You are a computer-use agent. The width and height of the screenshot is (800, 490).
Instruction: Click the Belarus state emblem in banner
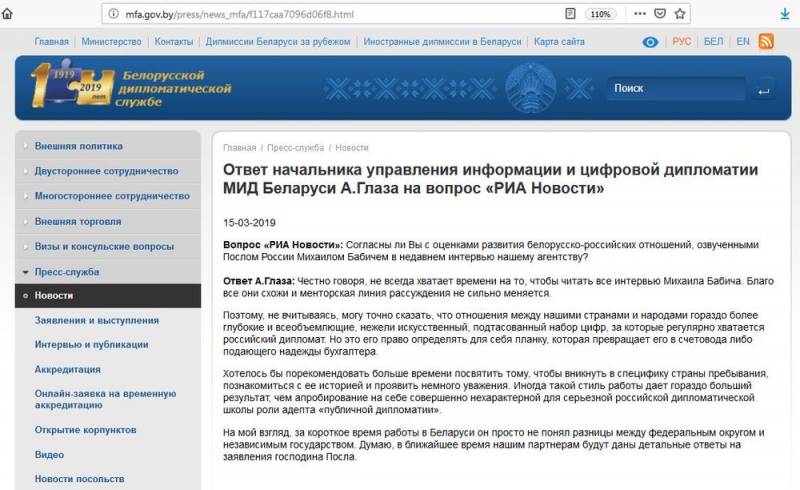tap(530, 88)
